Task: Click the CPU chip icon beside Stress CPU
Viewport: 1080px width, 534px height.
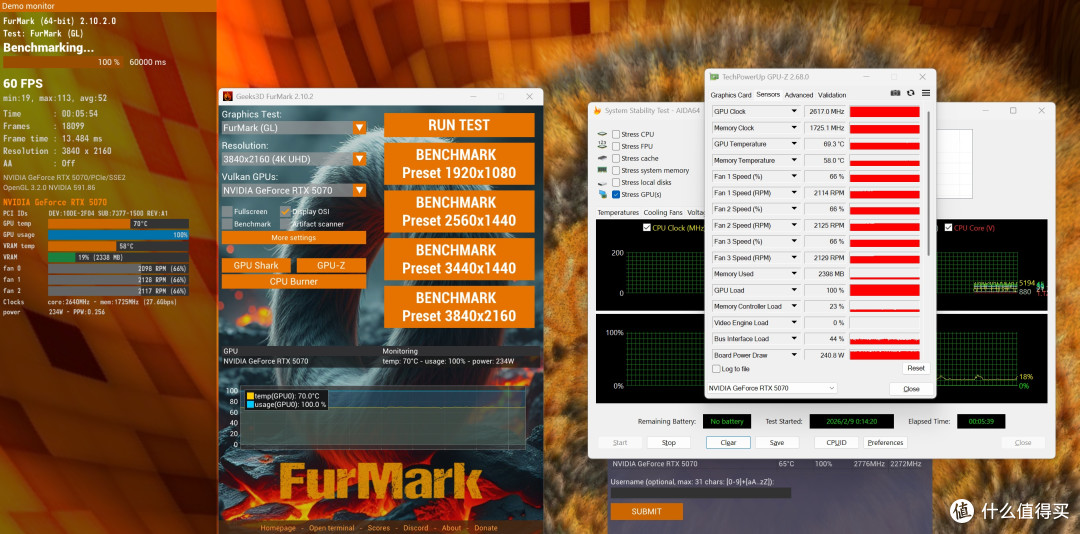Action: pyautogui.click(x=603, y=134)
